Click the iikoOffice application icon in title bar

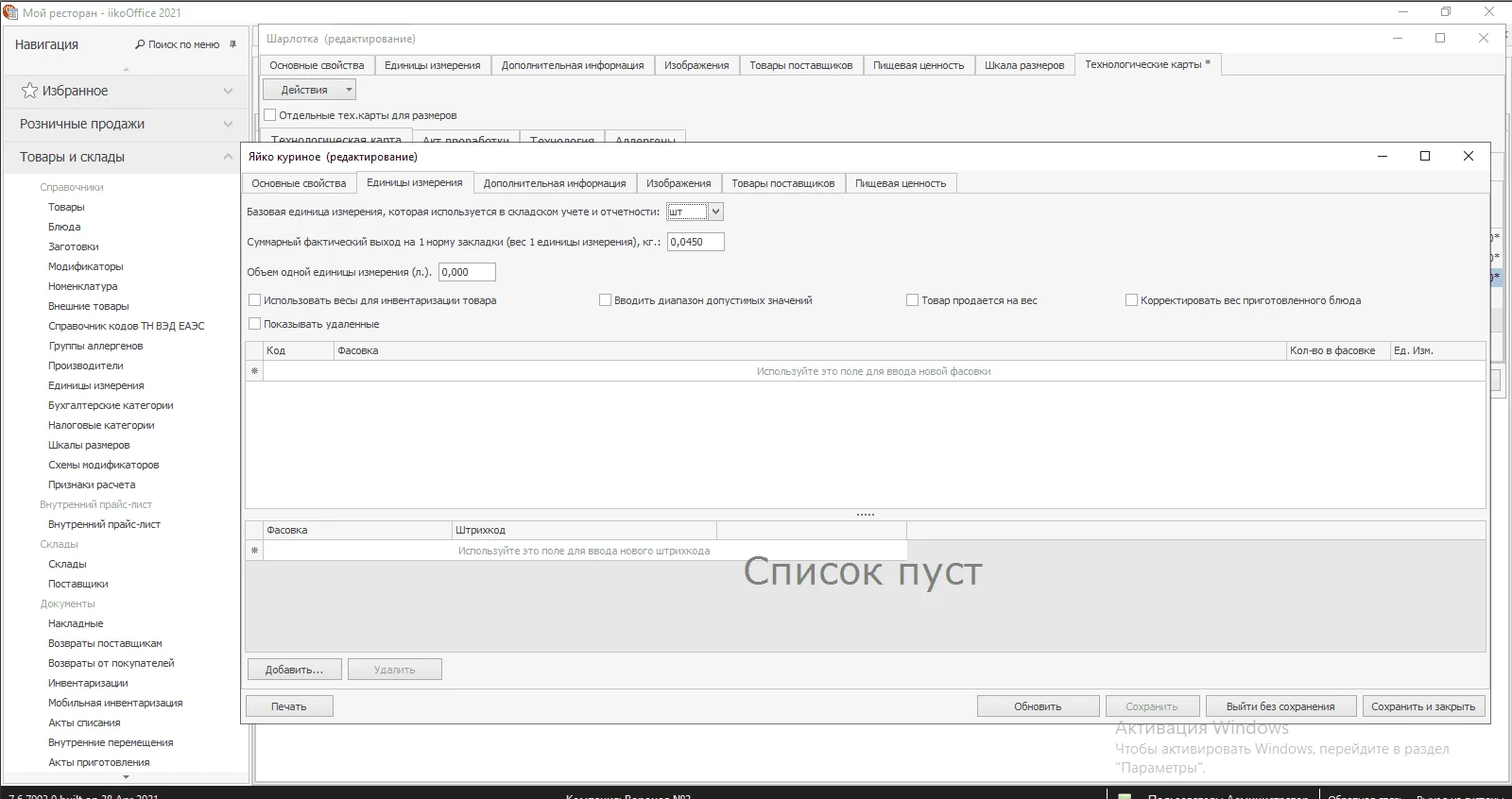[10, 12]
